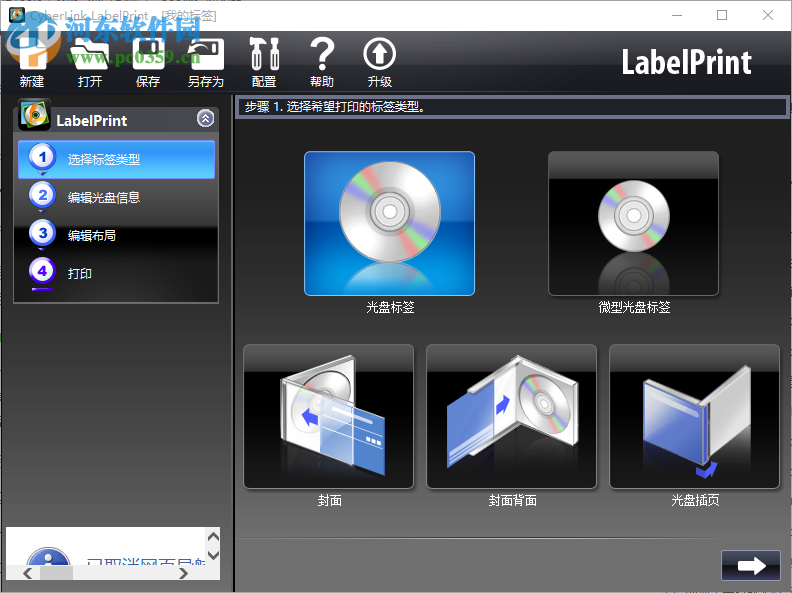Minimize the LabelPrint window

677,15
